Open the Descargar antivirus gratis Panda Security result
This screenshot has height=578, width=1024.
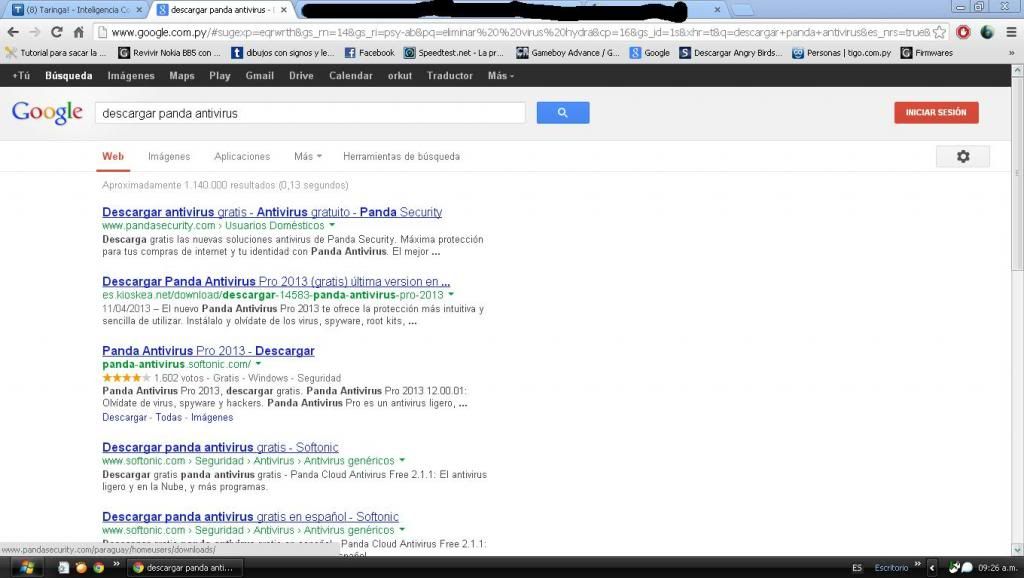pyautogui.click(x=272, y=212)
